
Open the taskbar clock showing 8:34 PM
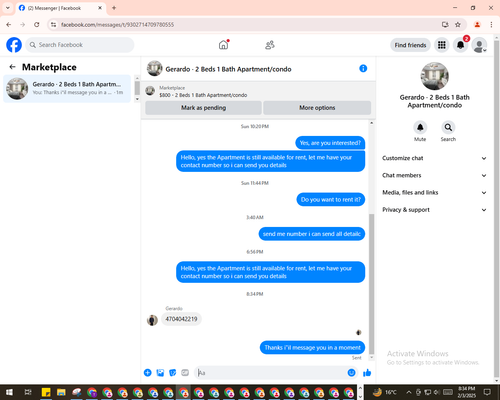[466, 392]
